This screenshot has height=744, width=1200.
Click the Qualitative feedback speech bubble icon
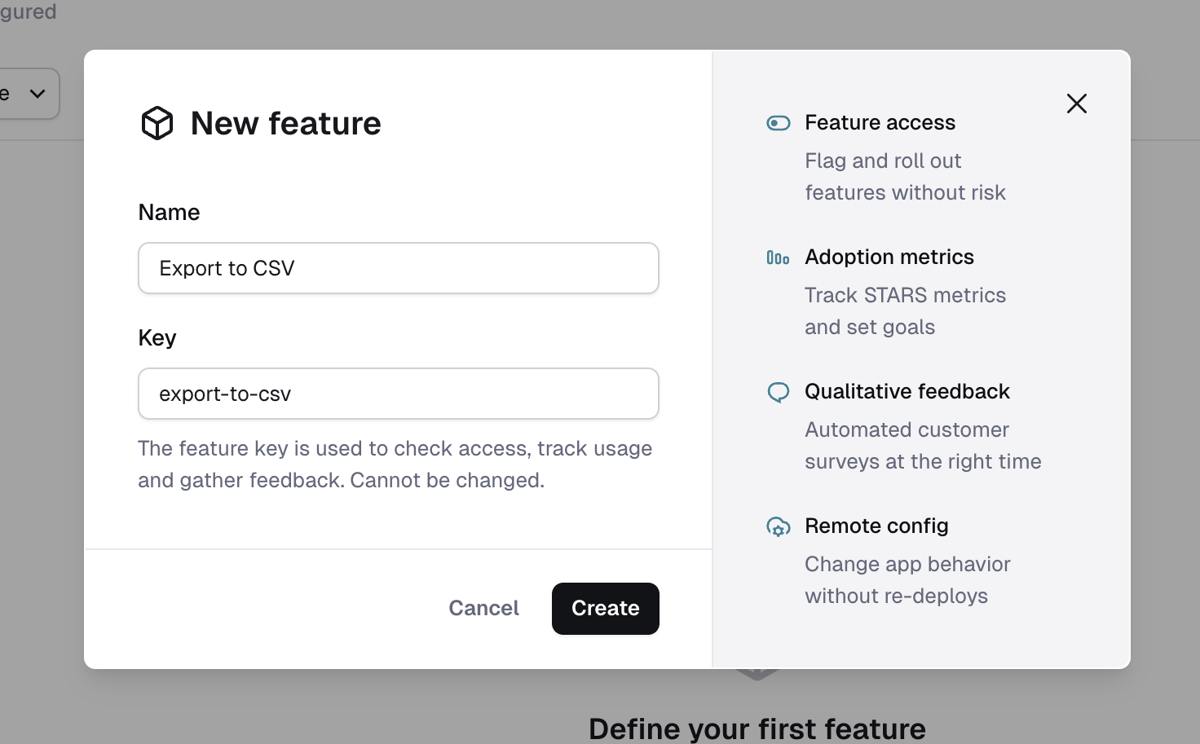point(778,391)
